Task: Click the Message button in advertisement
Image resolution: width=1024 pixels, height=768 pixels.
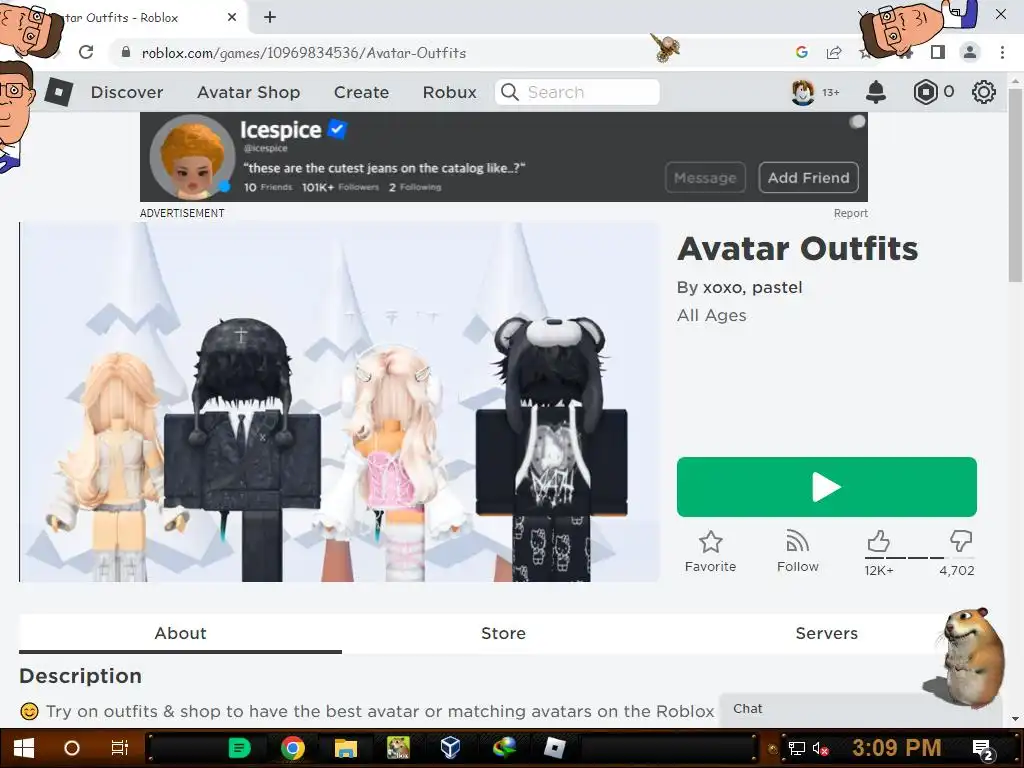Action: pyautogui.click(x=705, y=178)
